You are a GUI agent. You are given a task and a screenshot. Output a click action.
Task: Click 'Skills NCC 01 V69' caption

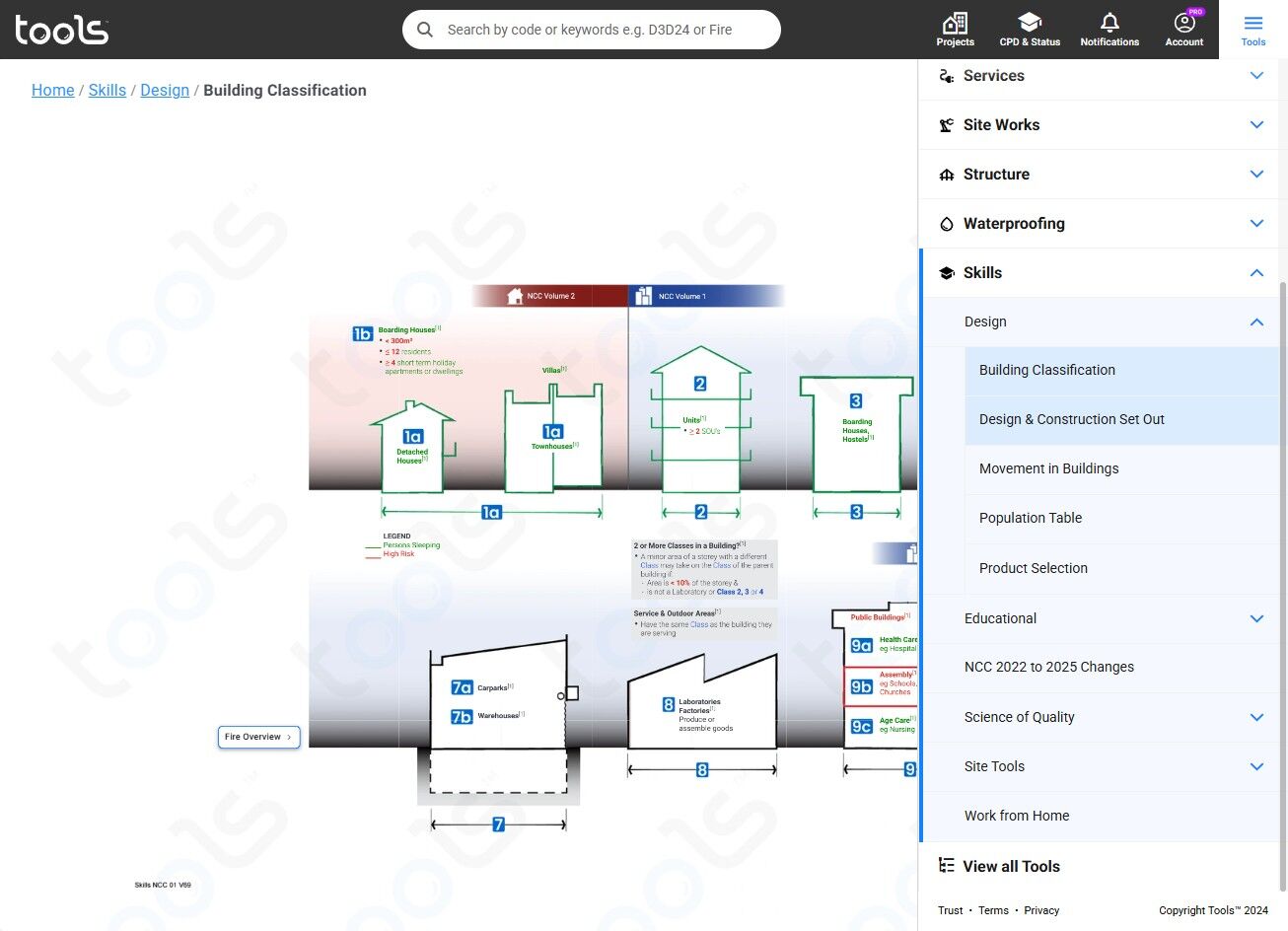[x=163, y=885]
